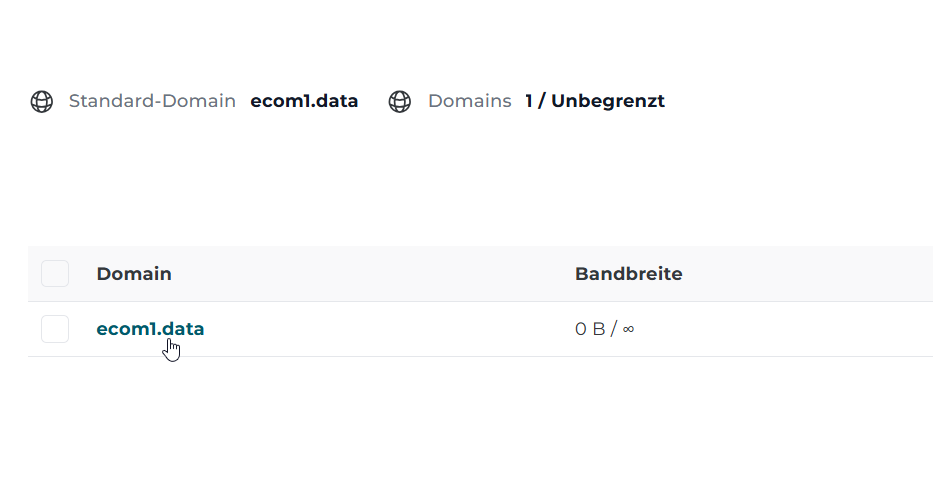Click the slash in the Bandbreite cell
The height and width of the screenshot is (479, 933).
613,329
